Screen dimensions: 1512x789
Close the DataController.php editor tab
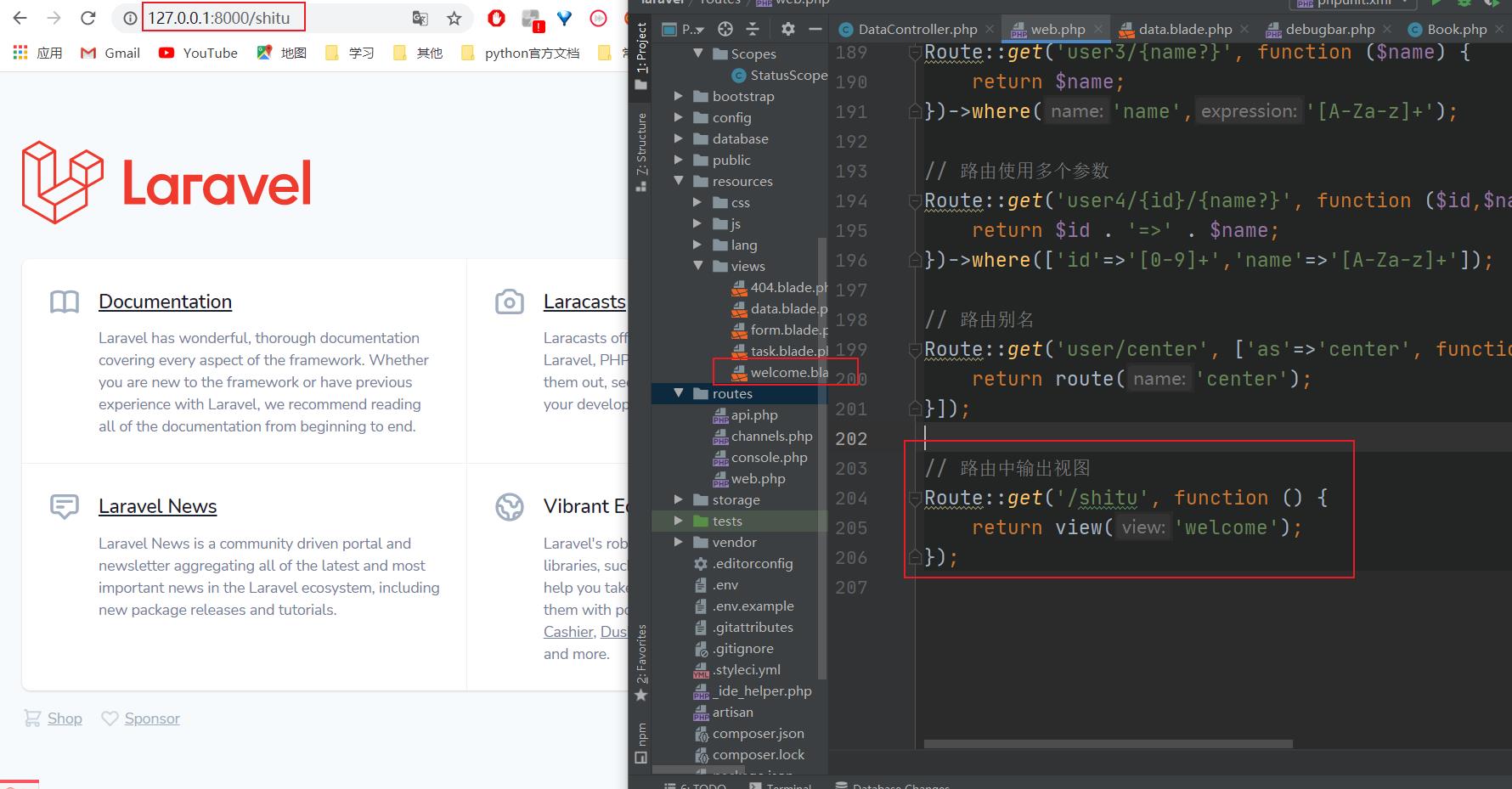point(990,29)
